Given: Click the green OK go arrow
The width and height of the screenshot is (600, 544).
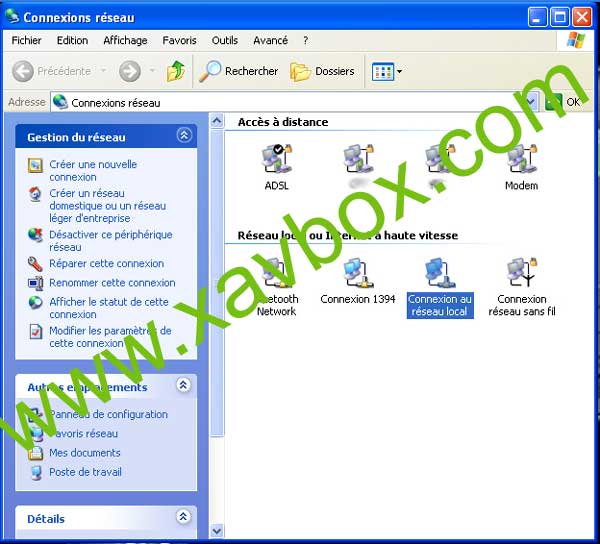Looking at the screenshot, I should pyautogui.click(x=553, y=102).
